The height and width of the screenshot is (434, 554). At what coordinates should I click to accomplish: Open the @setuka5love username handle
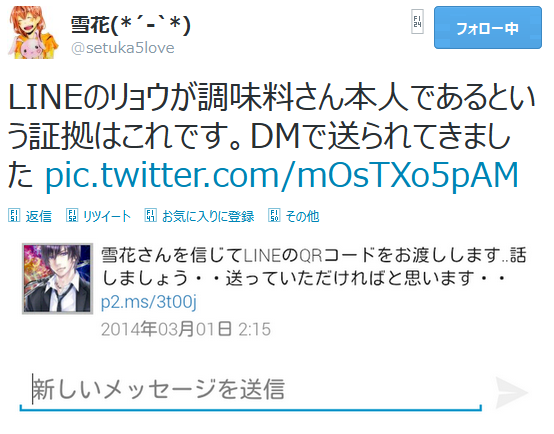pyautogui.click(x=123, y=48)
